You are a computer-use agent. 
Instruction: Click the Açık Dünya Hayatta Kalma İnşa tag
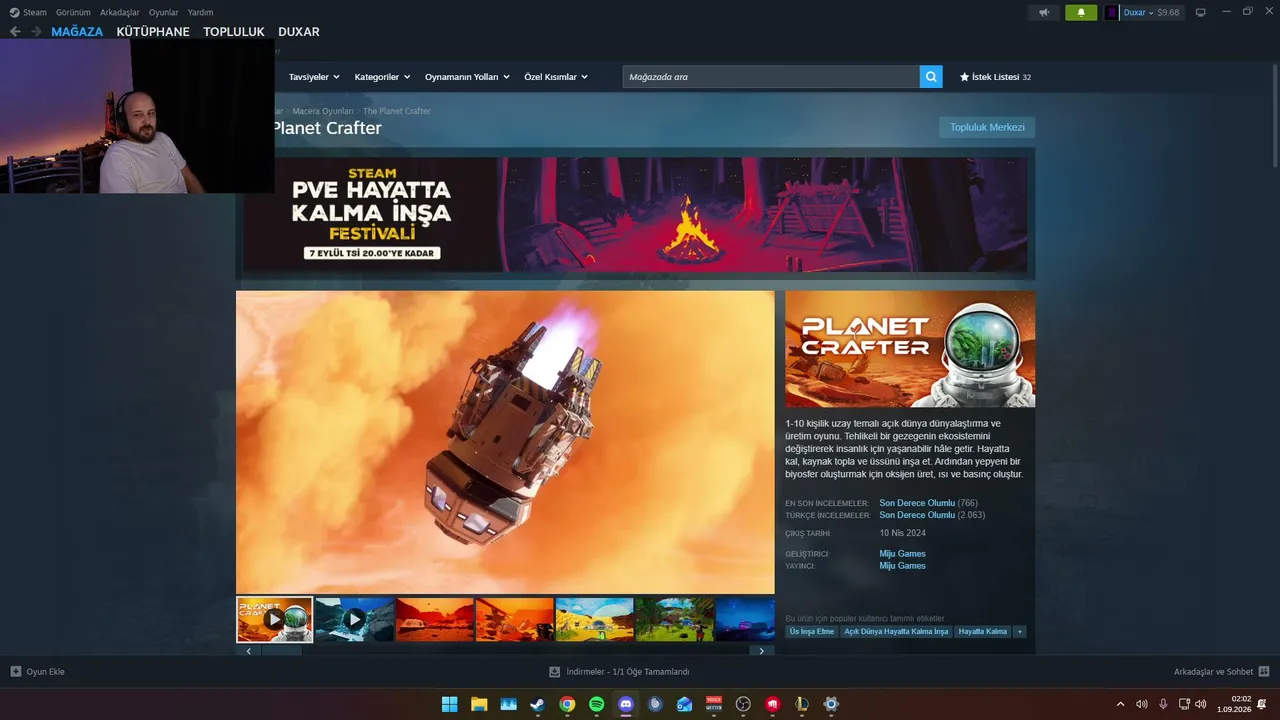click(x=896, y=632)
